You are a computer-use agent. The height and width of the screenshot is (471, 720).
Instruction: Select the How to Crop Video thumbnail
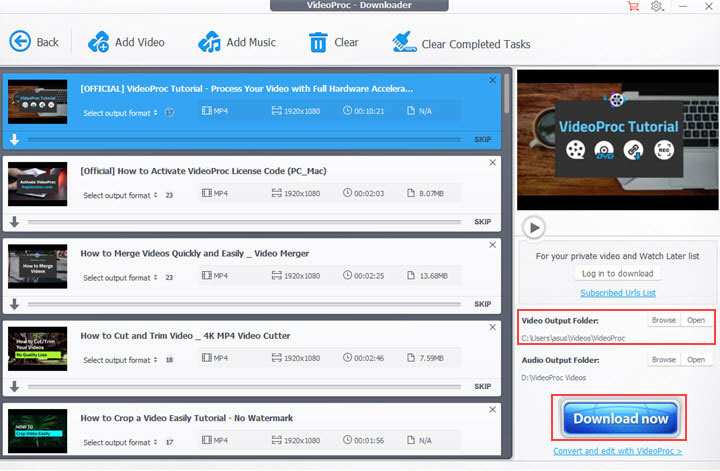tap(38, 431)
